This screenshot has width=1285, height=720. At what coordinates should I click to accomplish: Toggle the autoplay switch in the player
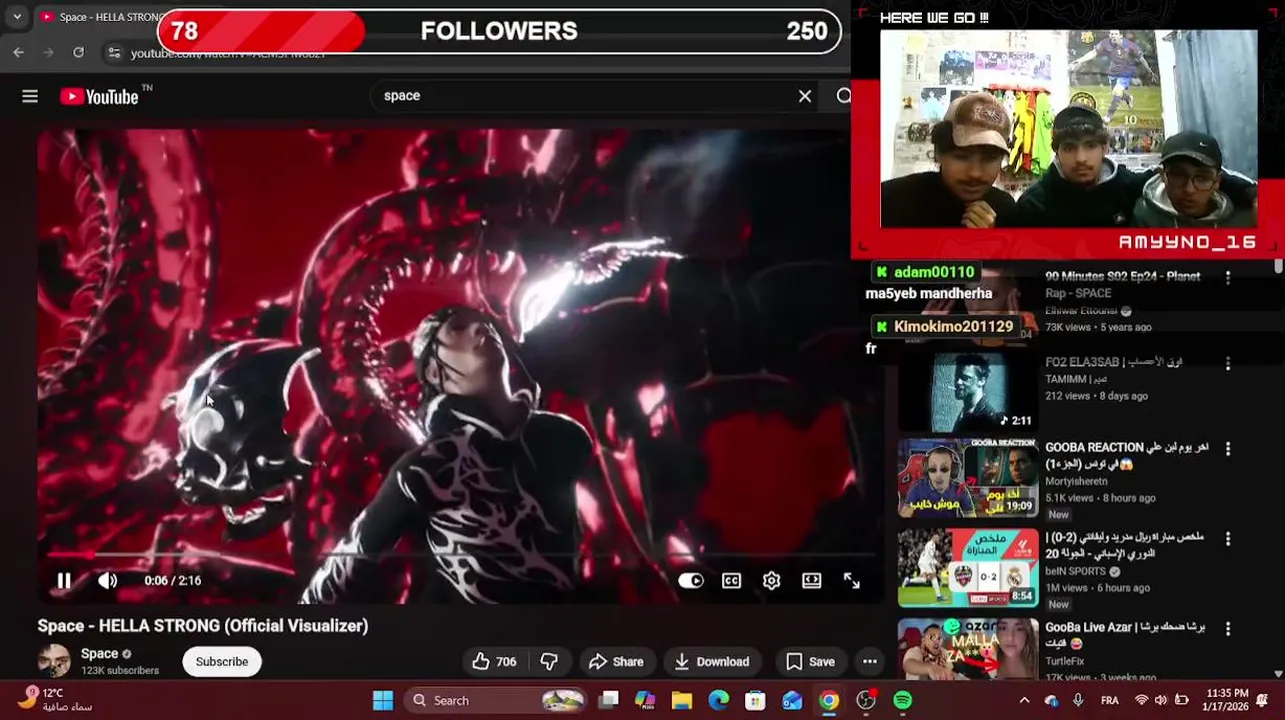(x=691, y=580)
